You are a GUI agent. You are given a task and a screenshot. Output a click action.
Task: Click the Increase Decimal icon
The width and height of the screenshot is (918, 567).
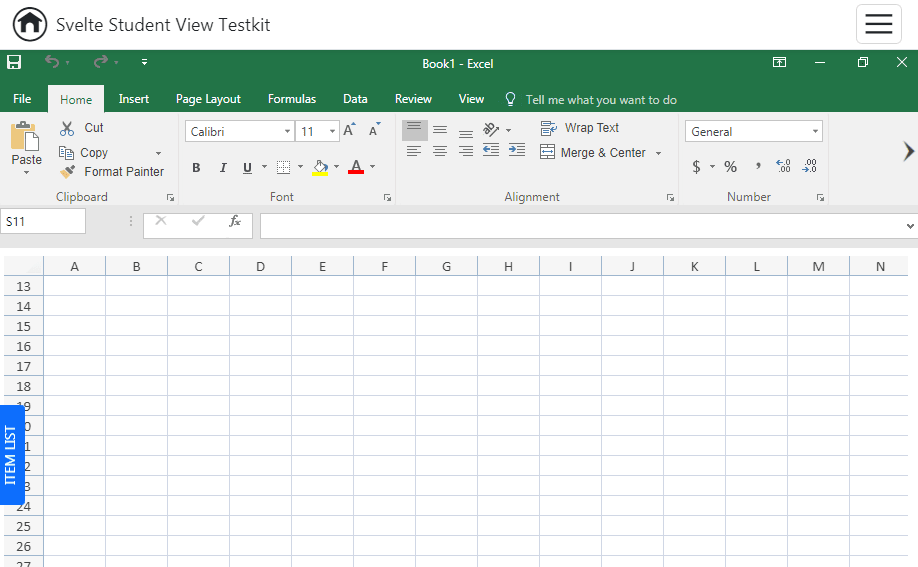[x=783, y=167]
